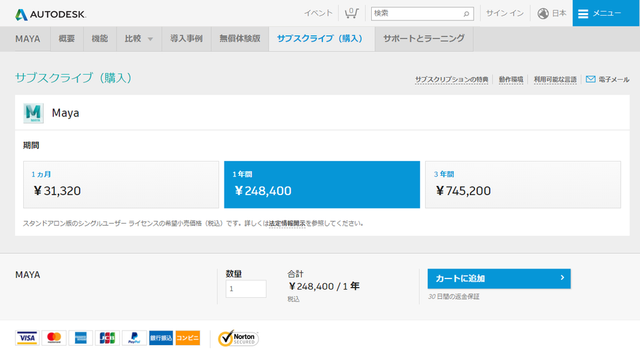The height and width of the screenshot is (362, 640).
Task: Click the email envelope icon
Action: click(x=590, y=79)
